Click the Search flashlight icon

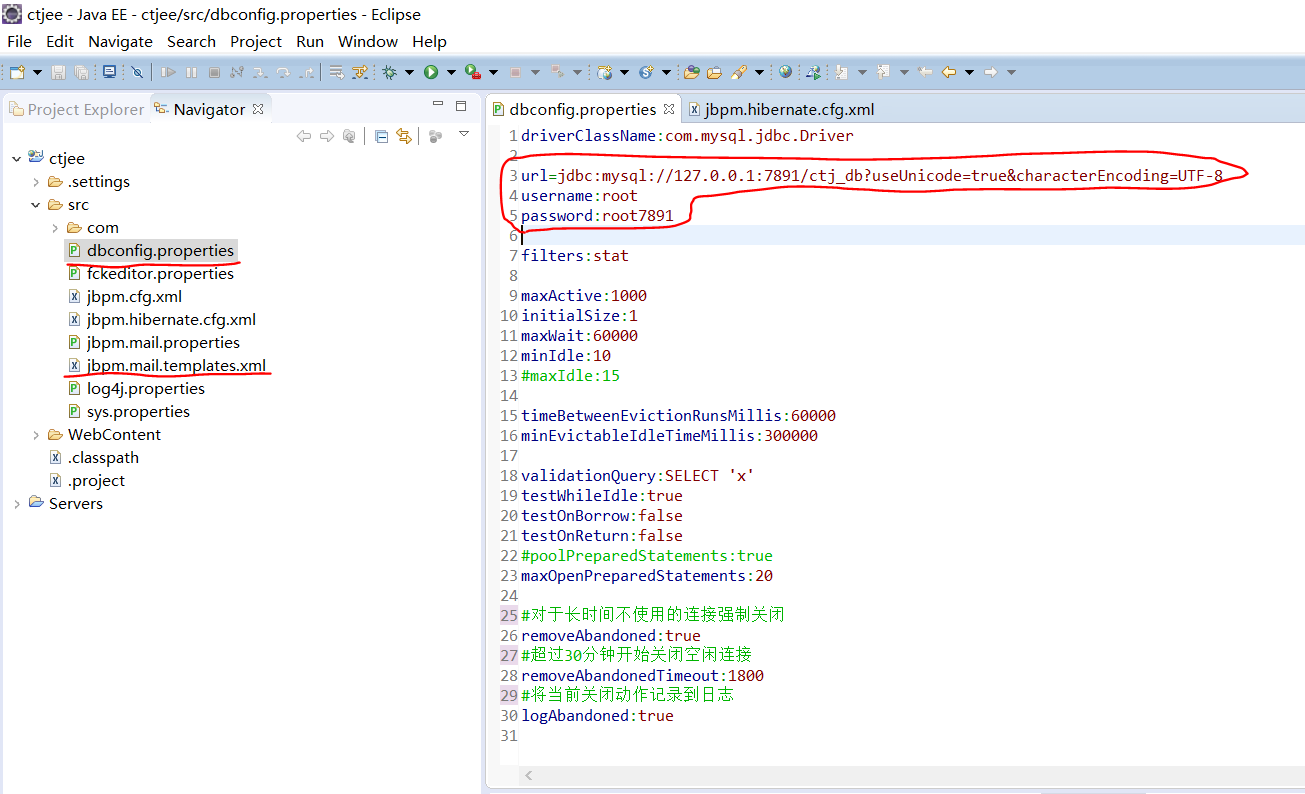click(x=739, y=72)
